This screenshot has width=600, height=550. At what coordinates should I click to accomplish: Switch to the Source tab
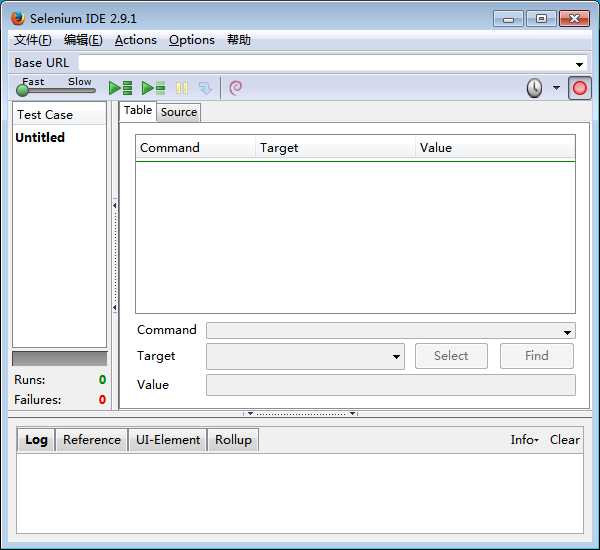[x=179, y=113]
